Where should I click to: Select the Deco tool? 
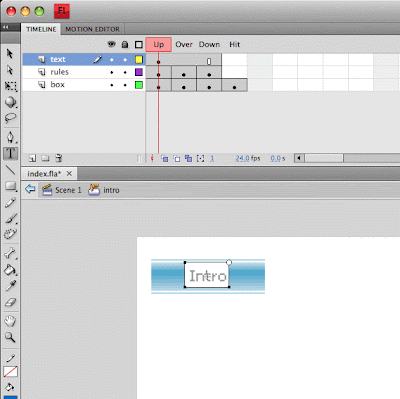tap(11, 234)
